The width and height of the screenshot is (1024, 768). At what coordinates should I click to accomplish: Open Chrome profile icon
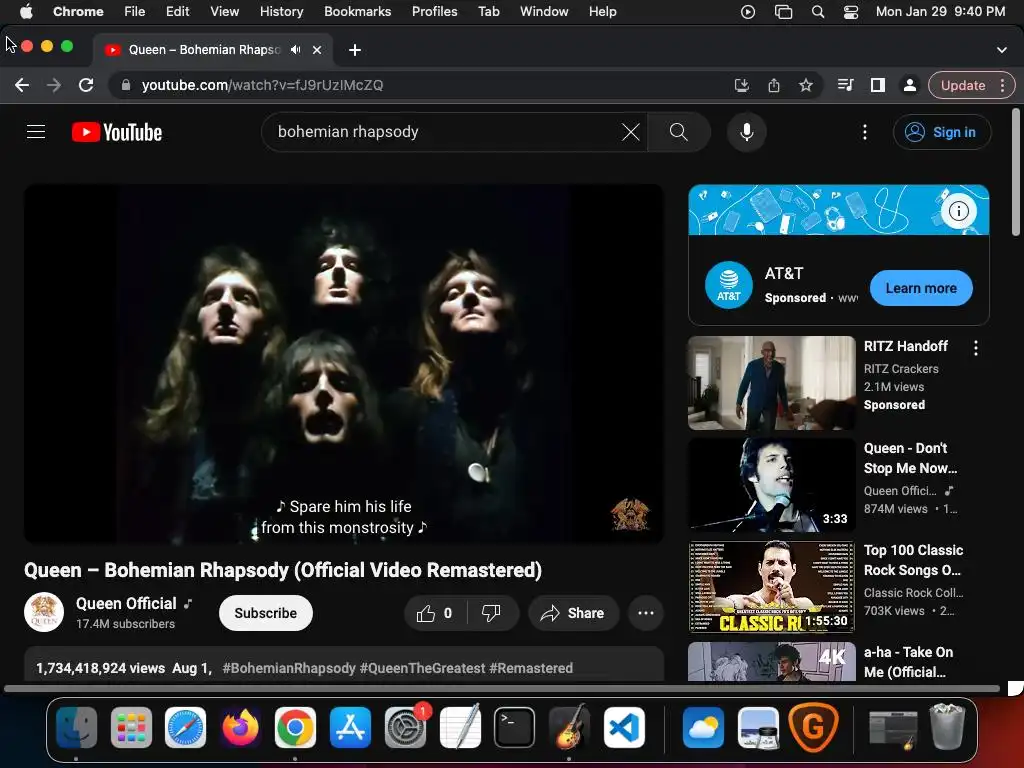point(909,85)
